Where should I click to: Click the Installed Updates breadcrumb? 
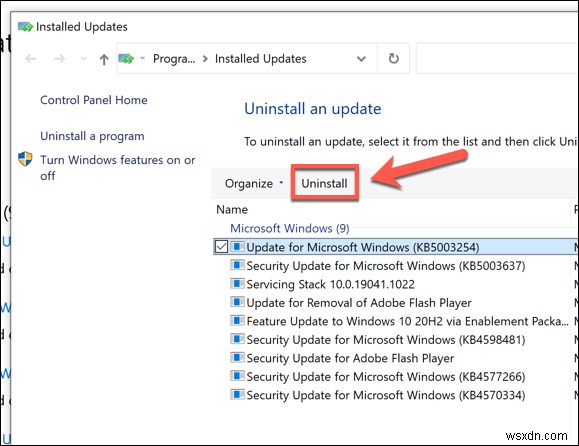261,59
